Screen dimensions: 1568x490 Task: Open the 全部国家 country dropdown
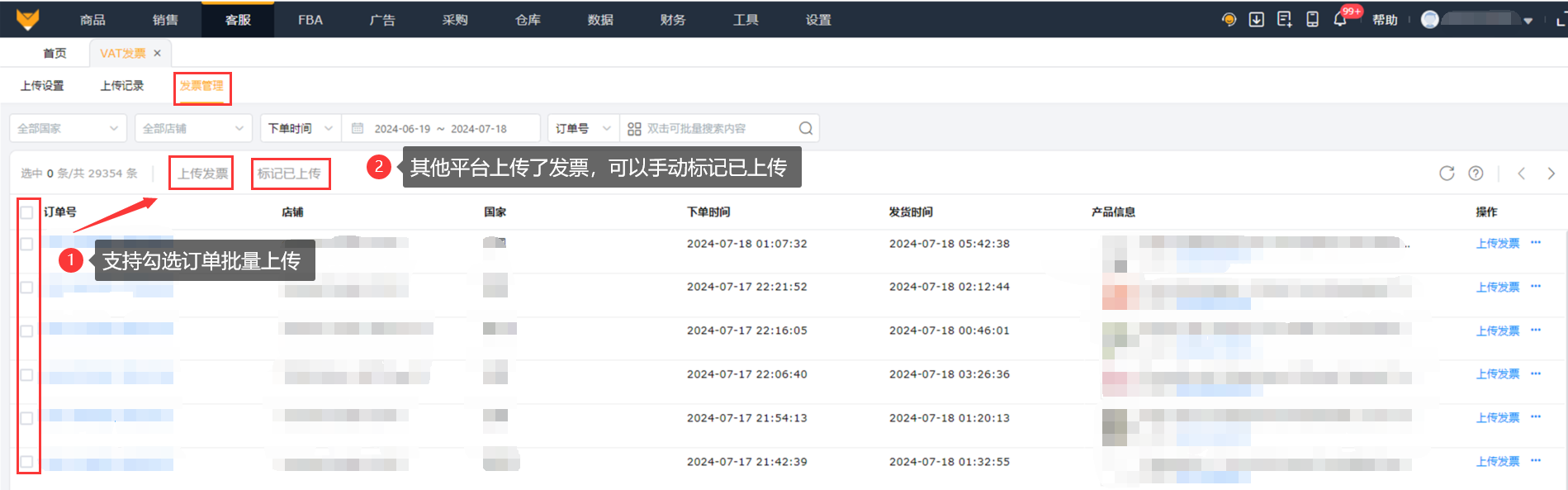68,128
